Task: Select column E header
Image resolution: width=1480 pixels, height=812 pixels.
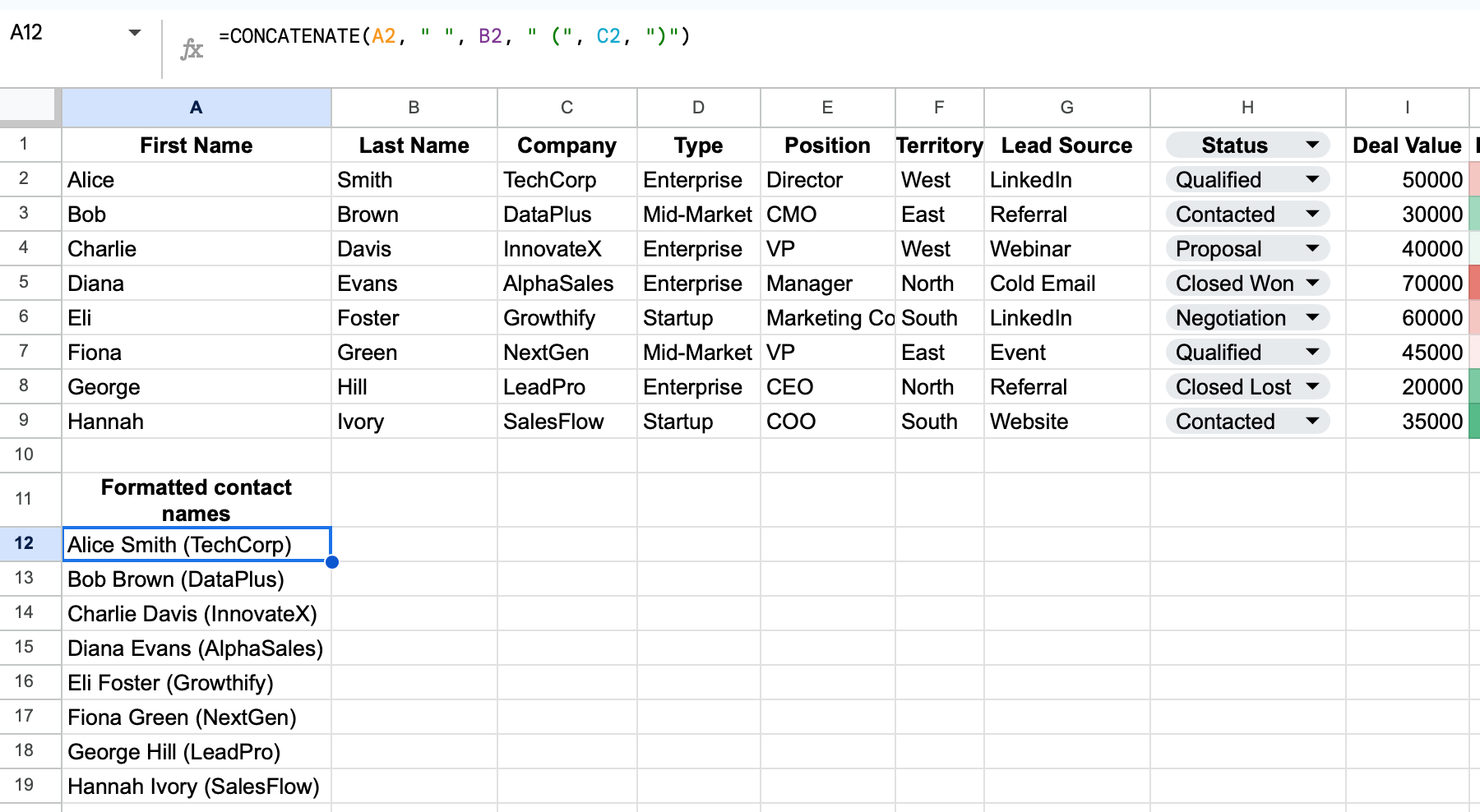Action: 827,108
